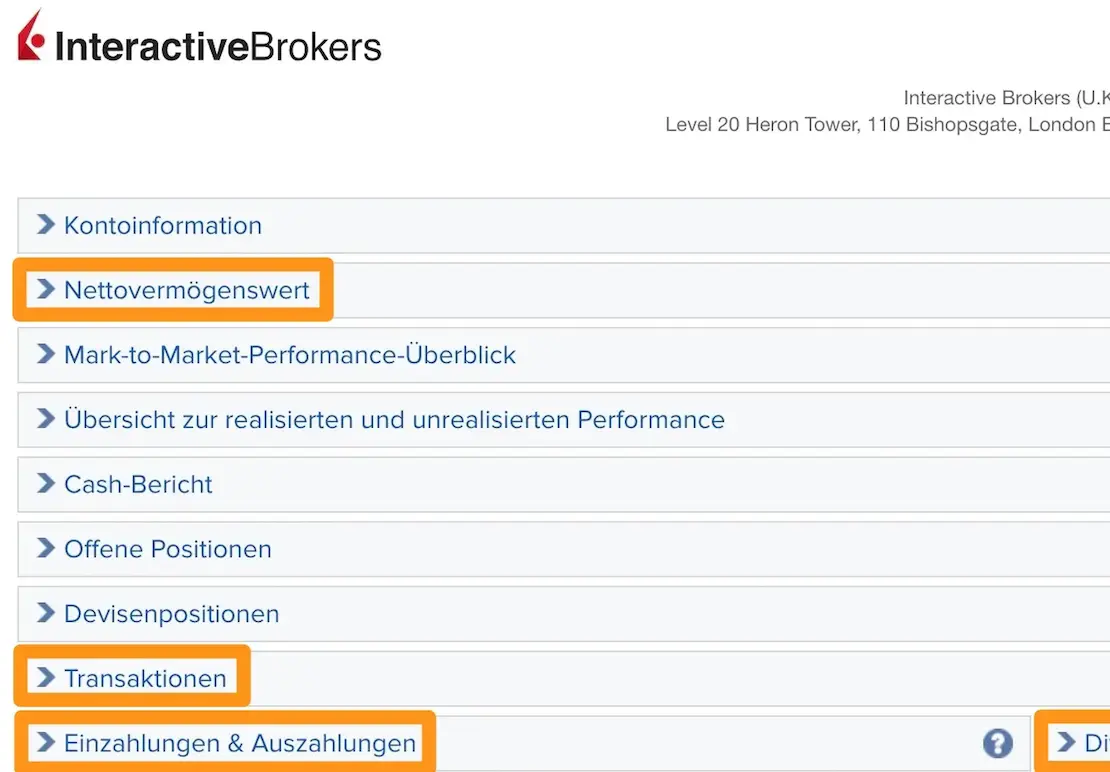This screenshot has height=772, width=1110.
Task: Open the Cash-Bericht section label
Action: pos(138,485)
